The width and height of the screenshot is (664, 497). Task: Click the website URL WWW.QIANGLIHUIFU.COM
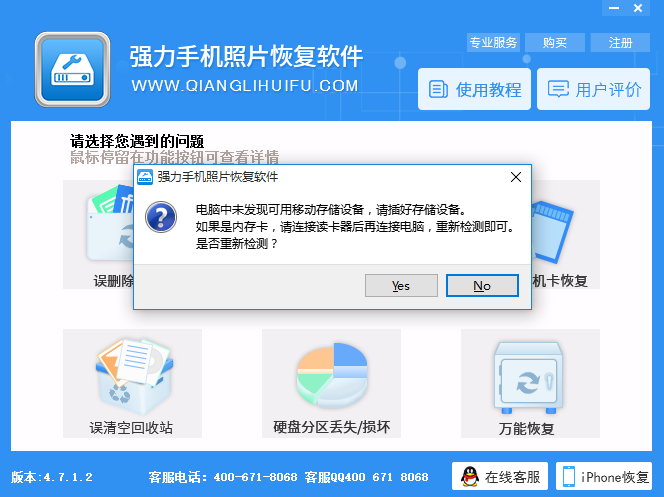tap(245, 86)
